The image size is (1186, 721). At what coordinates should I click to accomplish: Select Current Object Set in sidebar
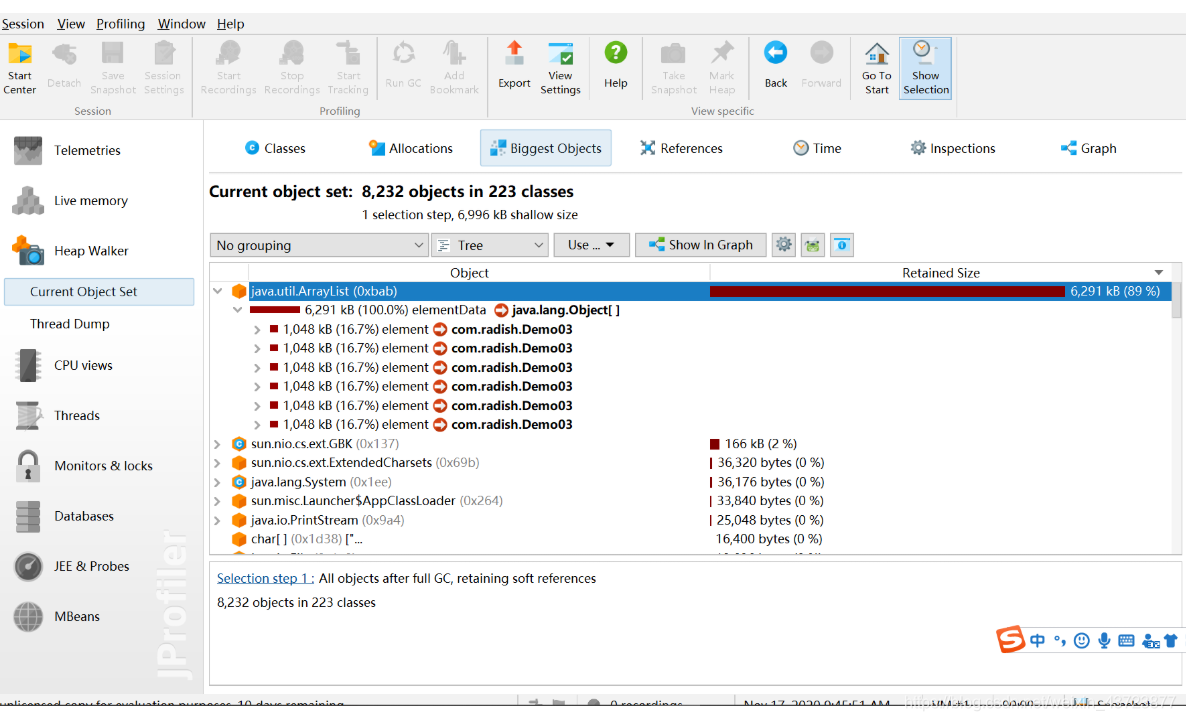(99, 292)
